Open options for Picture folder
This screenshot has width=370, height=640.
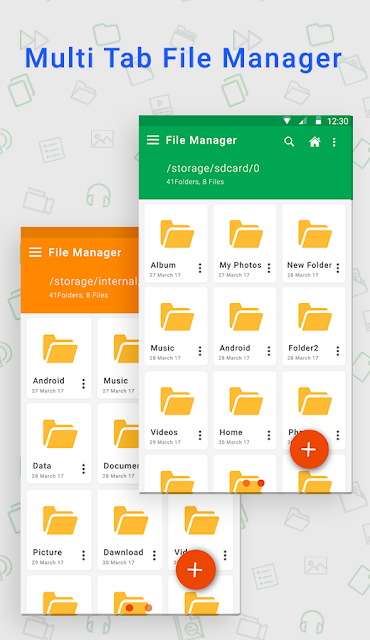pos(83,555)
